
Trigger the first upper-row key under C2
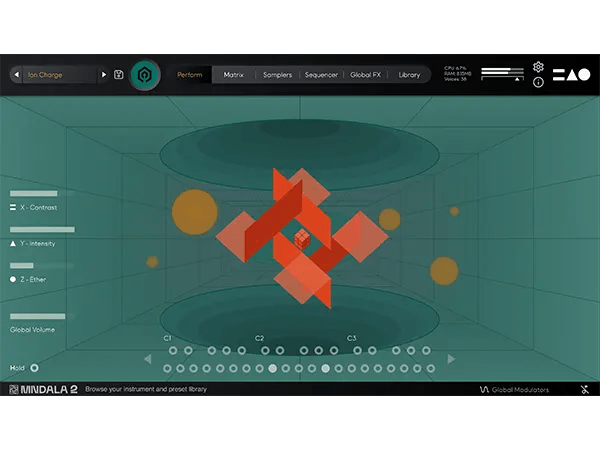point(265,350)
